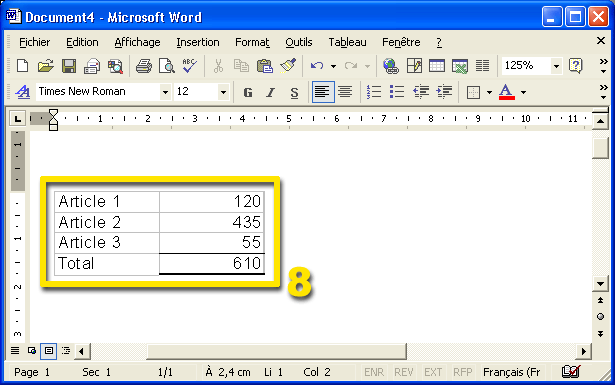Viewport: 615px width, 385px height.
Task: Click the Insert Table icon
Action: (x=437, y=66)
